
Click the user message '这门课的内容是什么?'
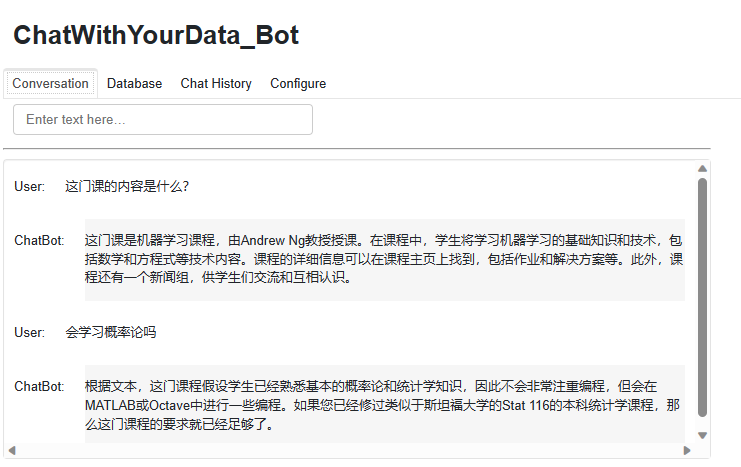(127, 186)
